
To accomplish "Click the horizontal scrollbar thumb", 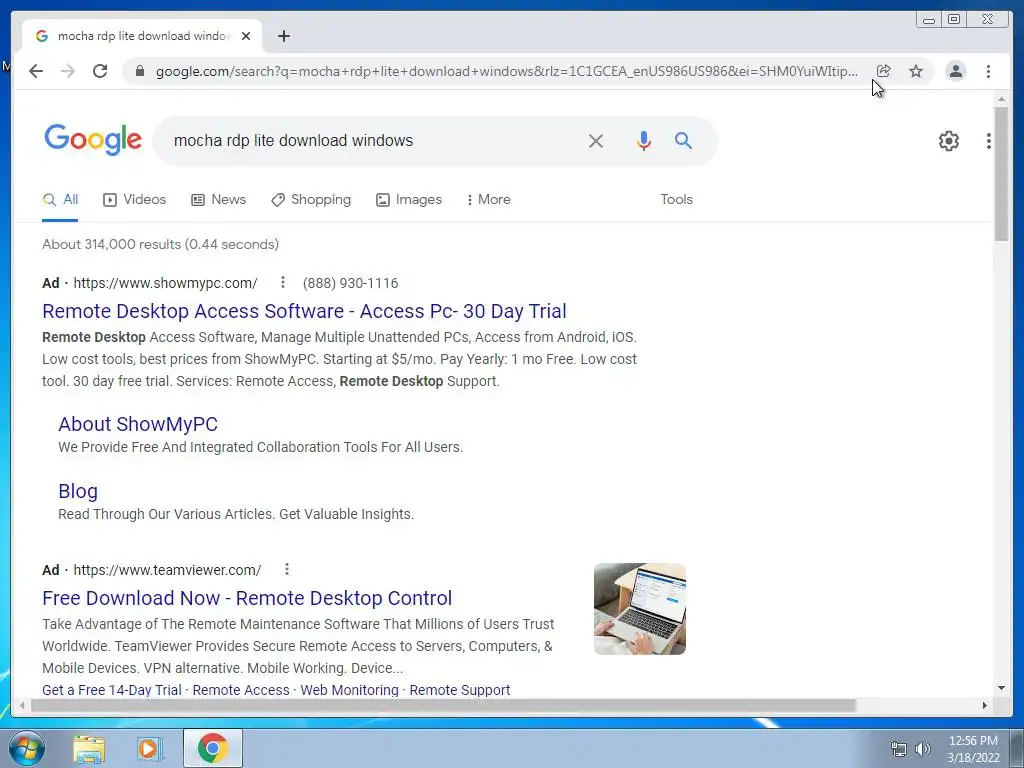I will coord(443,705).
